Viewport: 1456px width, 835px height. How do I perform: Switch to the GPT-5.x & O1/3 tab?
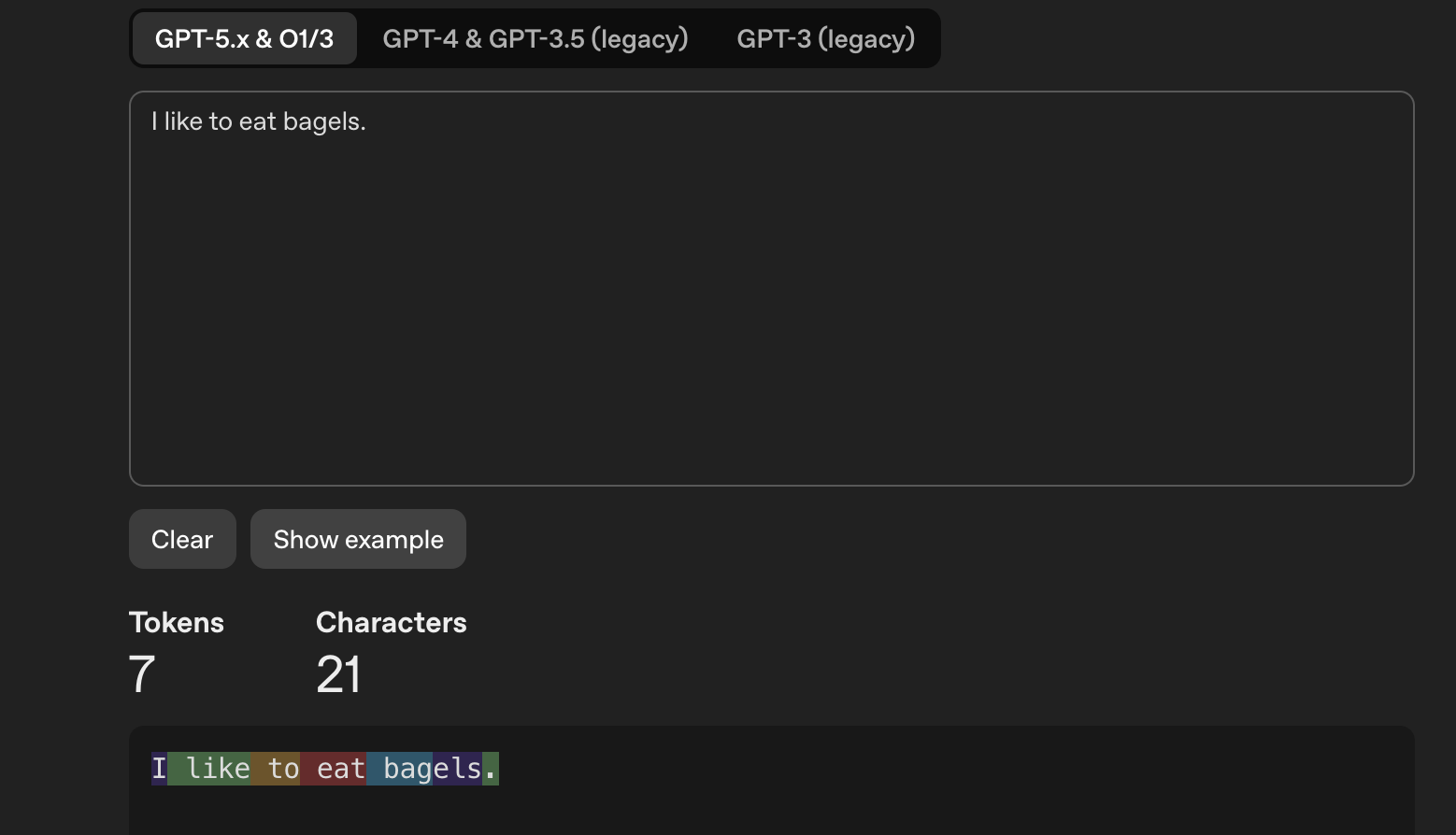tap(244, 38)
